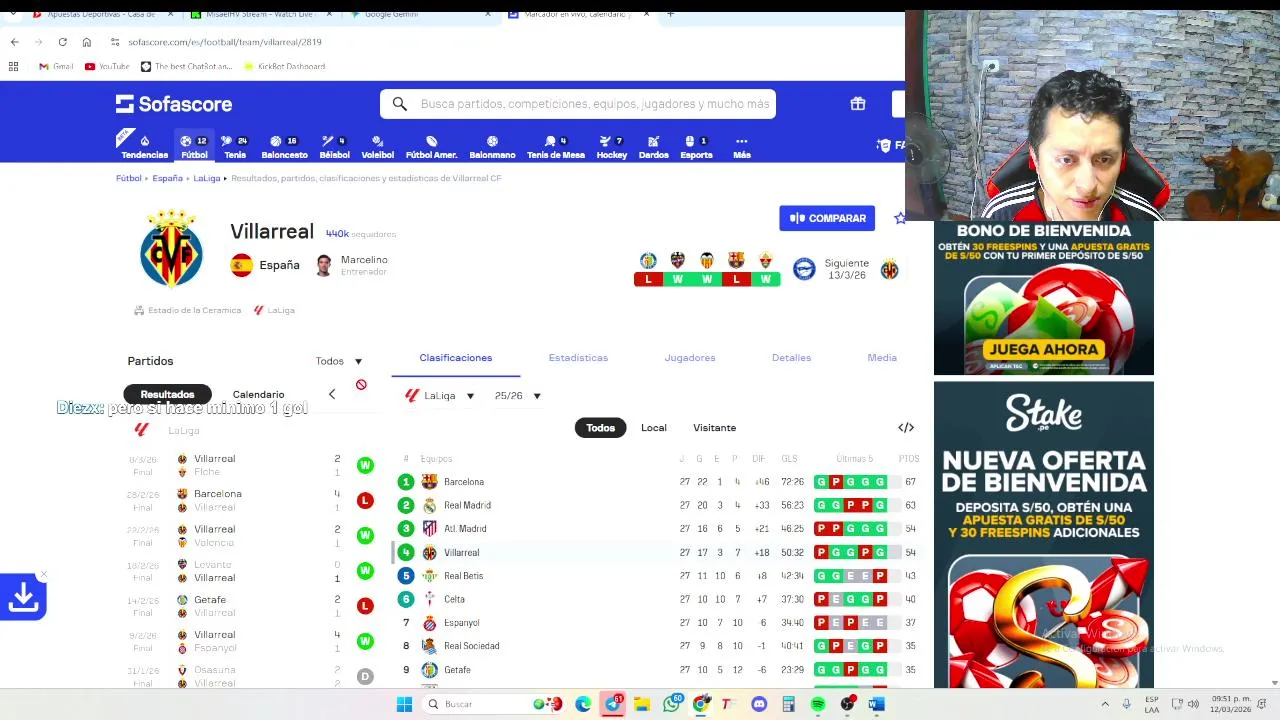Click Espanyol in standings table
Viewport: 1280px width, 720px height.
[461, 623]
